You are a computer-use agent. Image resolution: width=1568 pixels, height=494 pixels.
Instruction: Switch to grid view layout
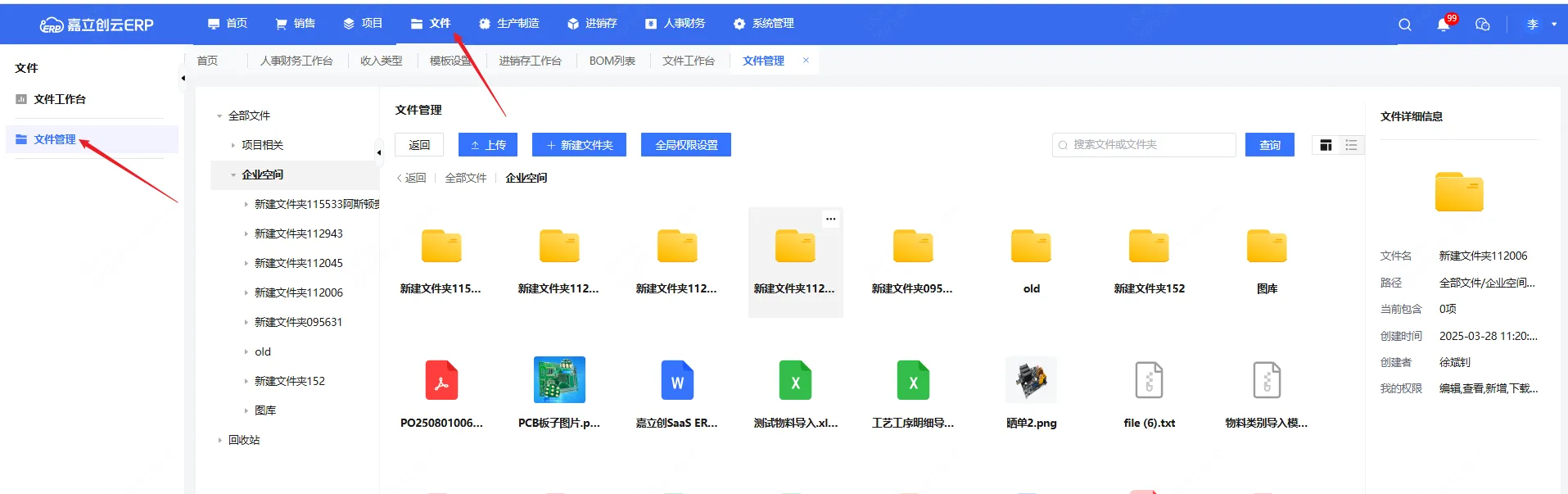pyautogui.click(x=1326, y=145)
